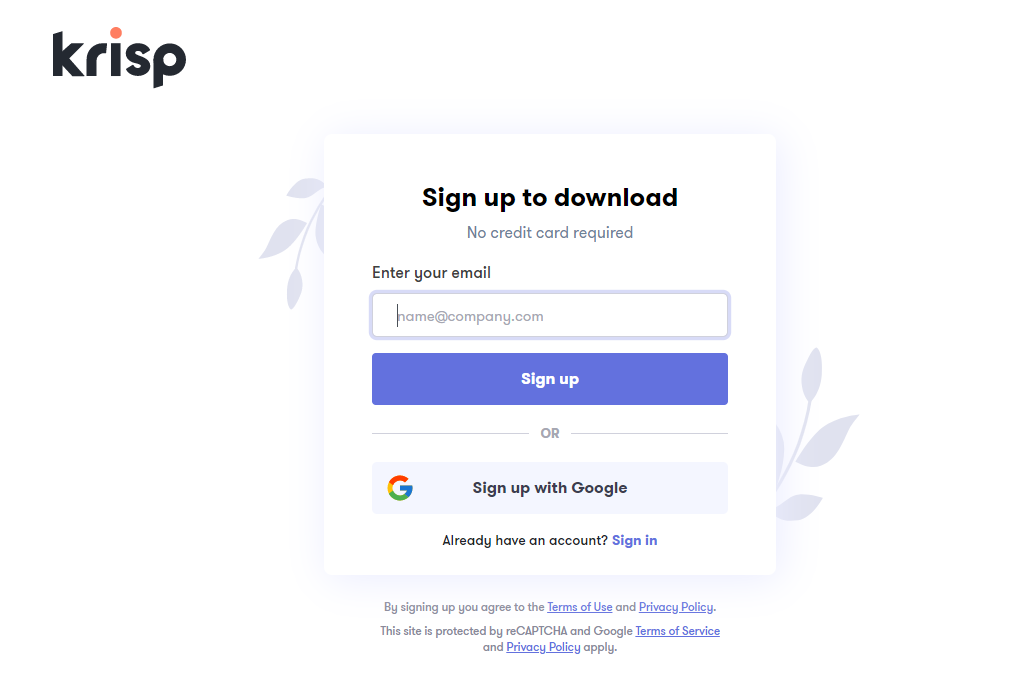Screen dimensions: 1022x694
Task: Open Privacy Policy link before the word apply
Action: point(543,647)
